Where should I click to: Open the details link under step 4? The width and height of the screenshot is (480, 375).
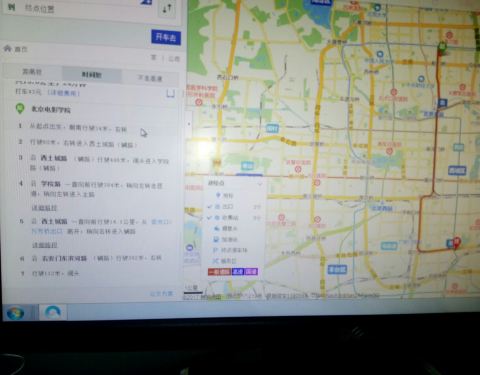point(44,208)
